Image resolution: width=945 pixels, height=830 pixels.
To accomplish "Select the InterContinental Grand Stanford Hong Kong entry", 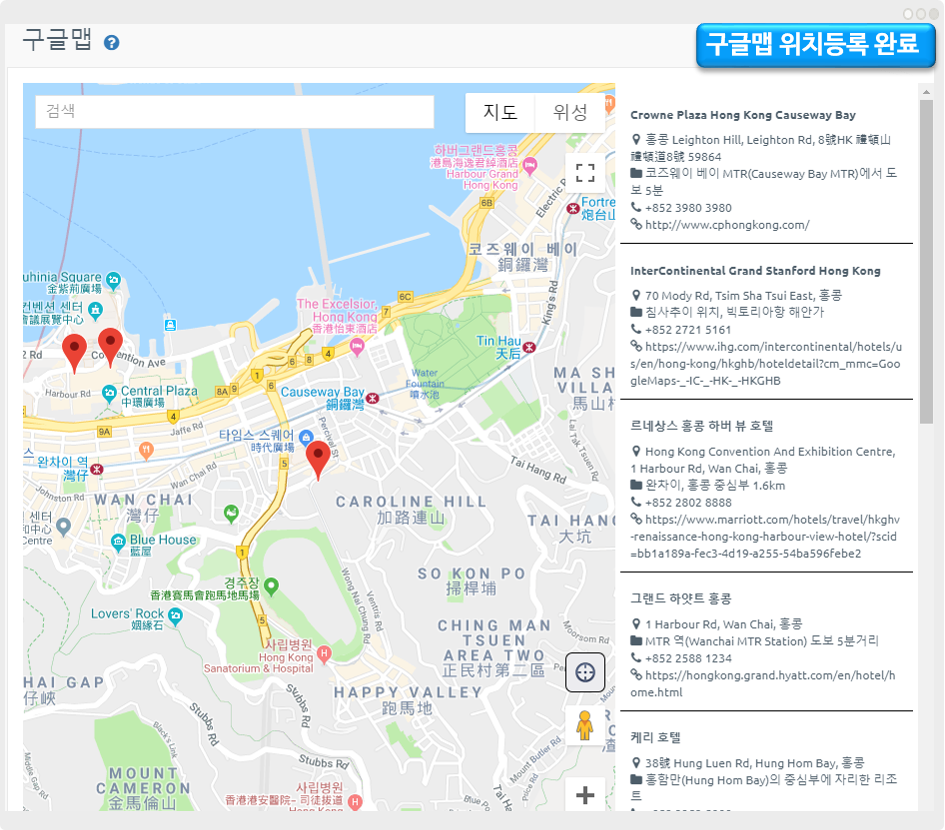I will click(x=755, y=271).
